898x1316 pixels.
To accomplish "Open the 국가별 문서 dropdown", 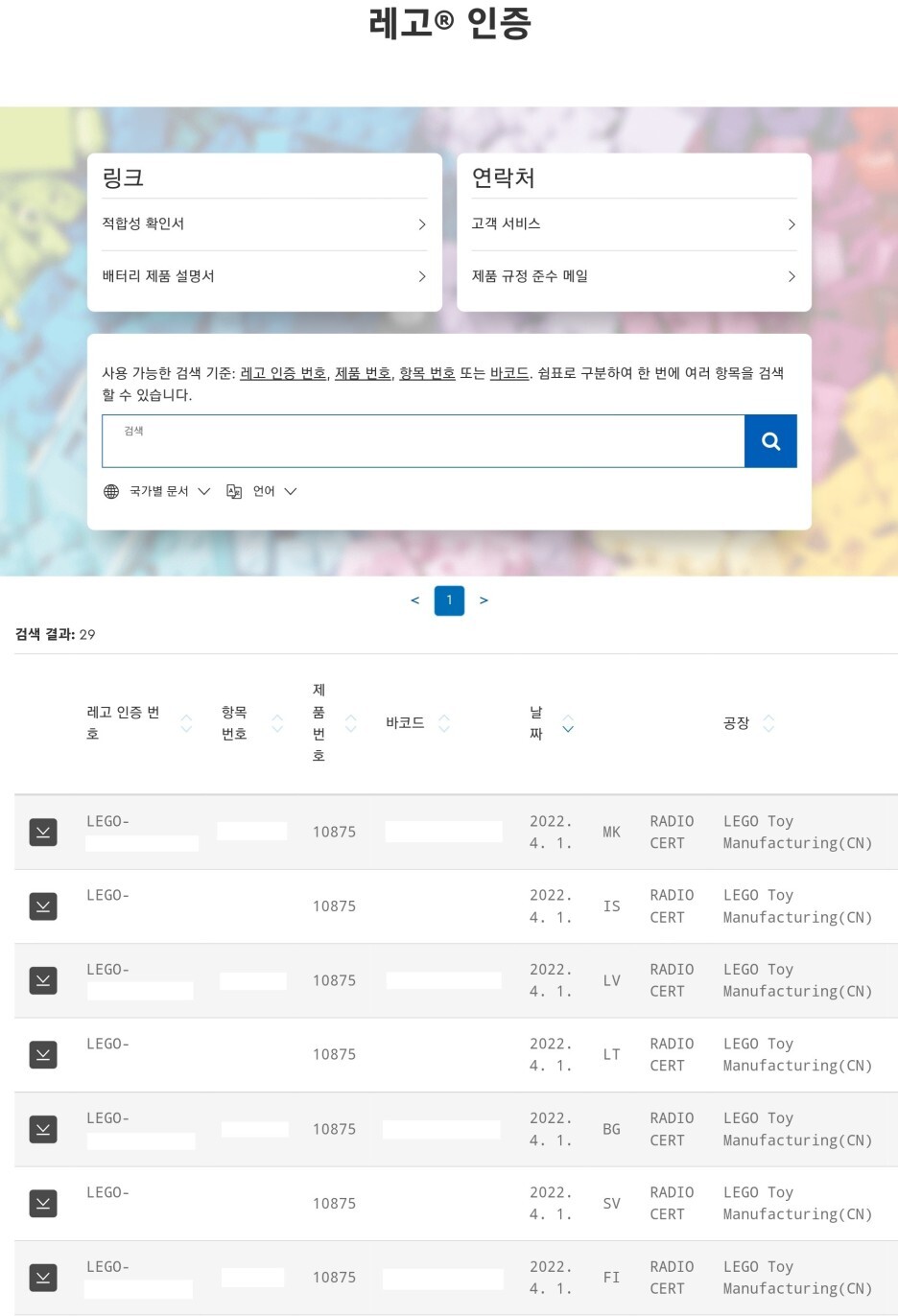I will pos(157,491).
